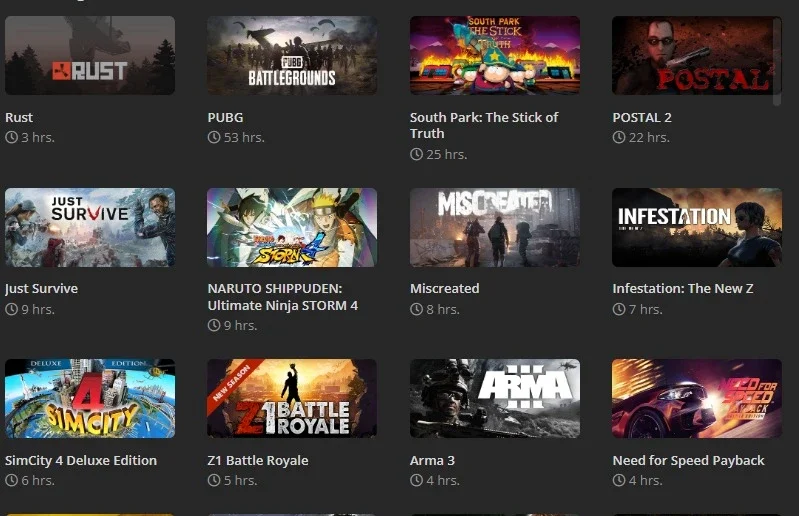
Task: Click the clock icon under Naruto Storm 4
Action: click(x=214, y=325)
